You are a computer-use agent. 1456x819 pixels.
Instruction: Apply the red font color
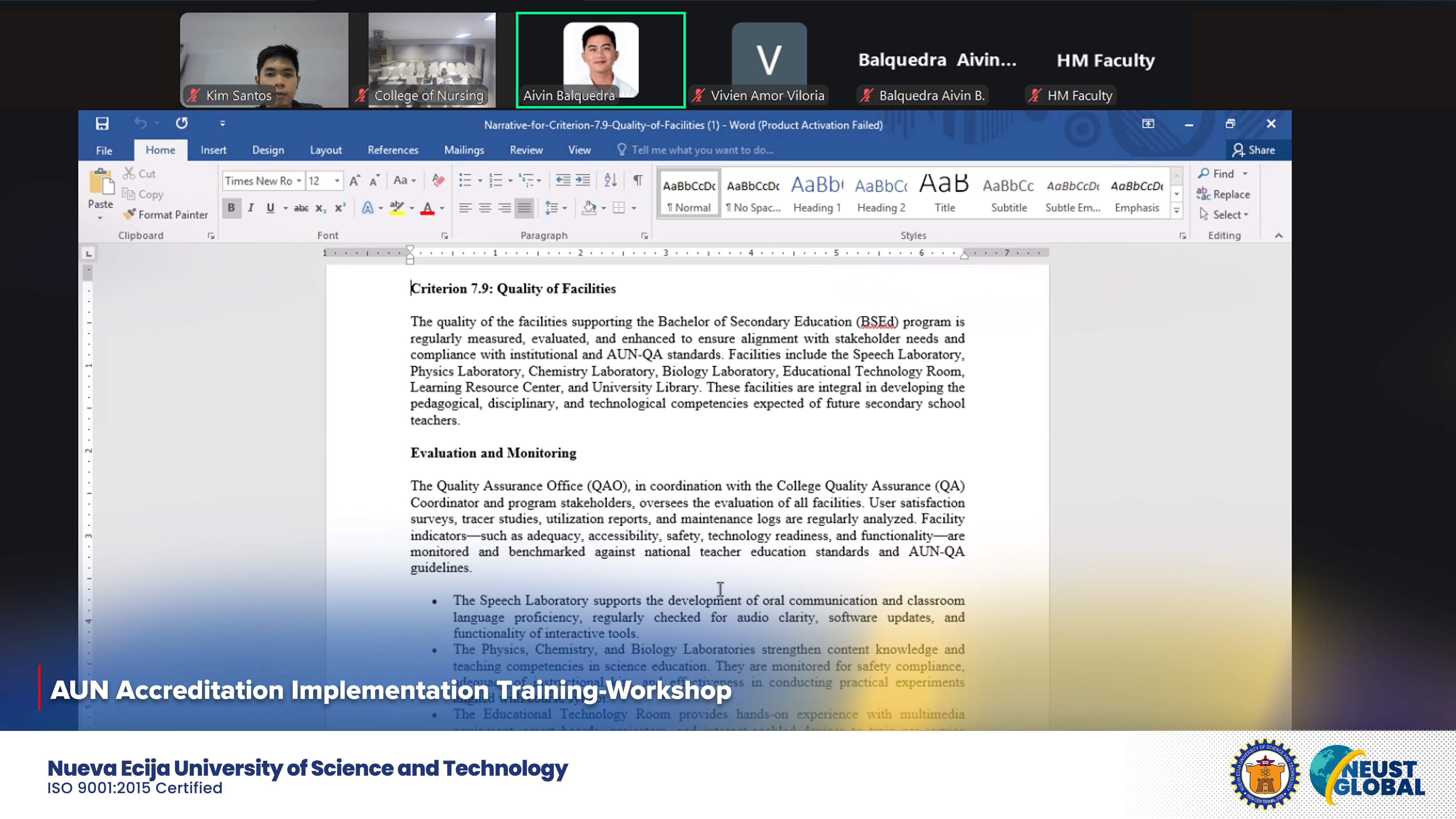click(x=427, y=208)
